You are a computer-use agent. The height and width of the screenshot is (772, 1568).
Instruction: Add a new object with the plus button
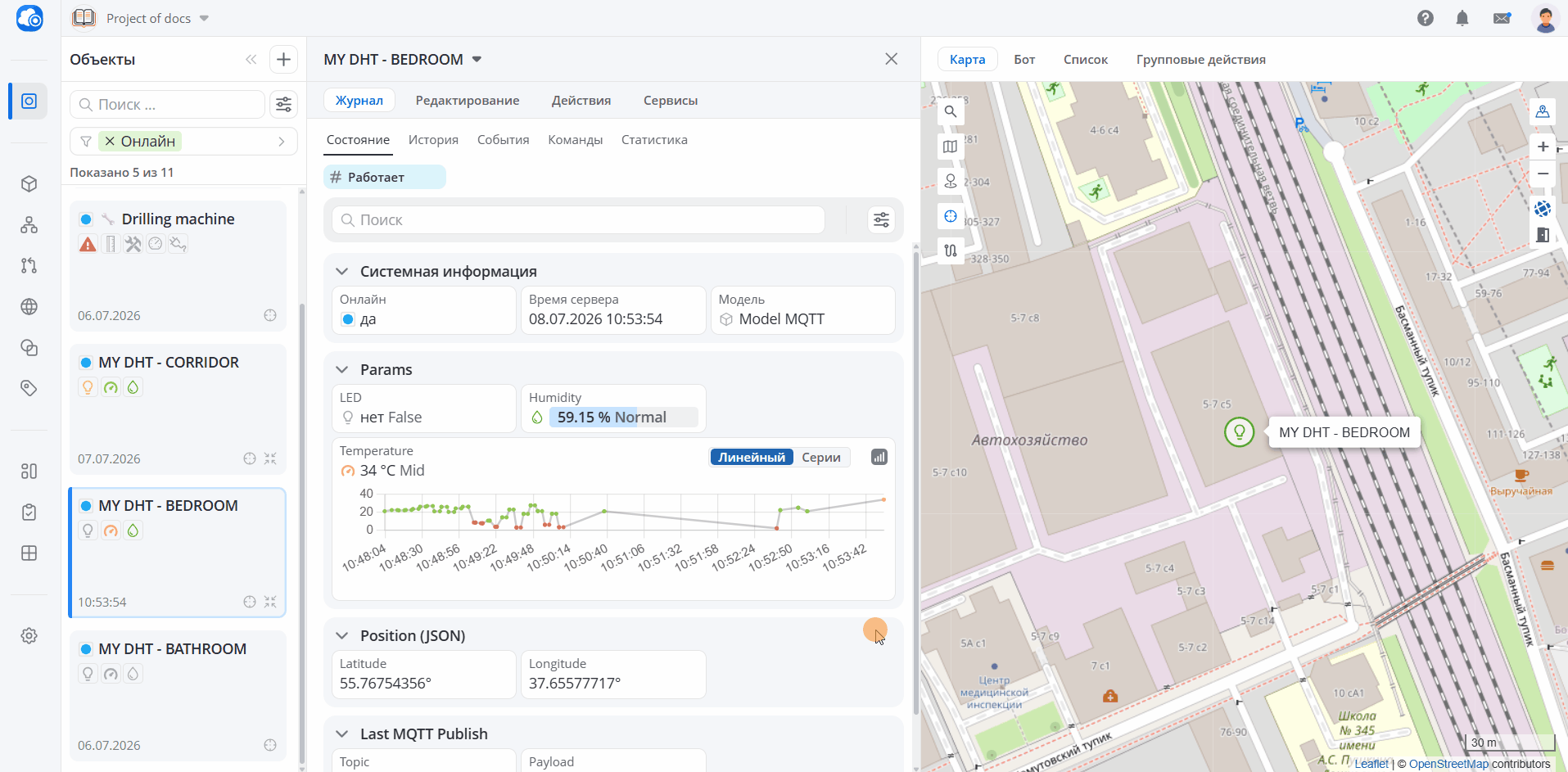[x=283, y=59]
